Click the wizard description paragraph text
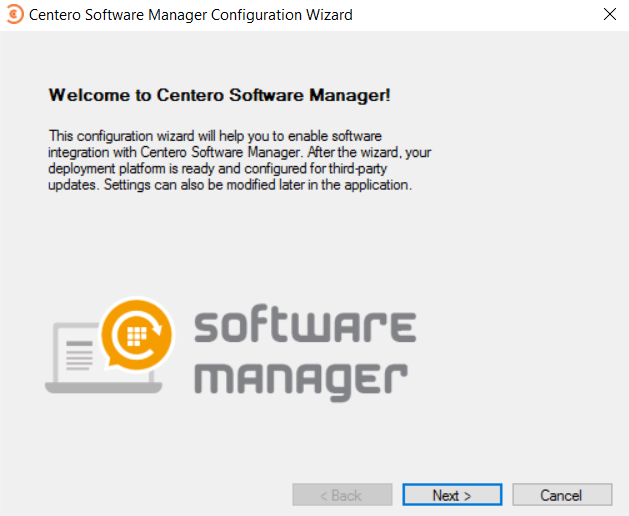 click(x=239, y=160)
